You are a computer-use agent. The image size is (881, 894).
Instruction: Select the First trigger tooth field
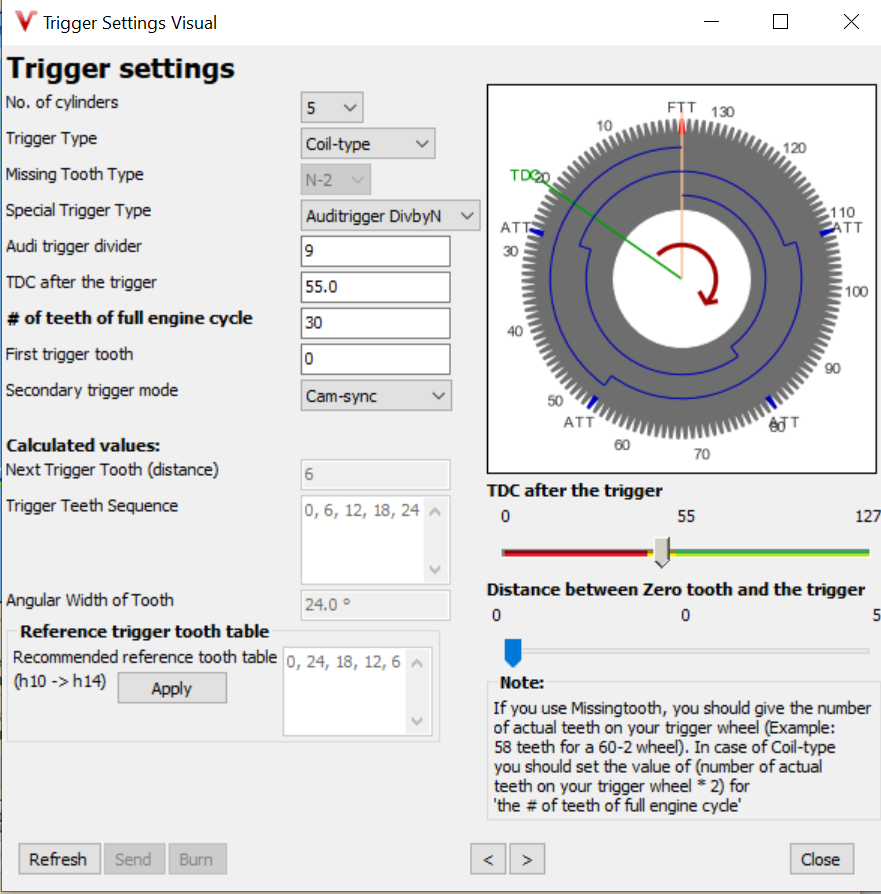(x=375, y=360)
